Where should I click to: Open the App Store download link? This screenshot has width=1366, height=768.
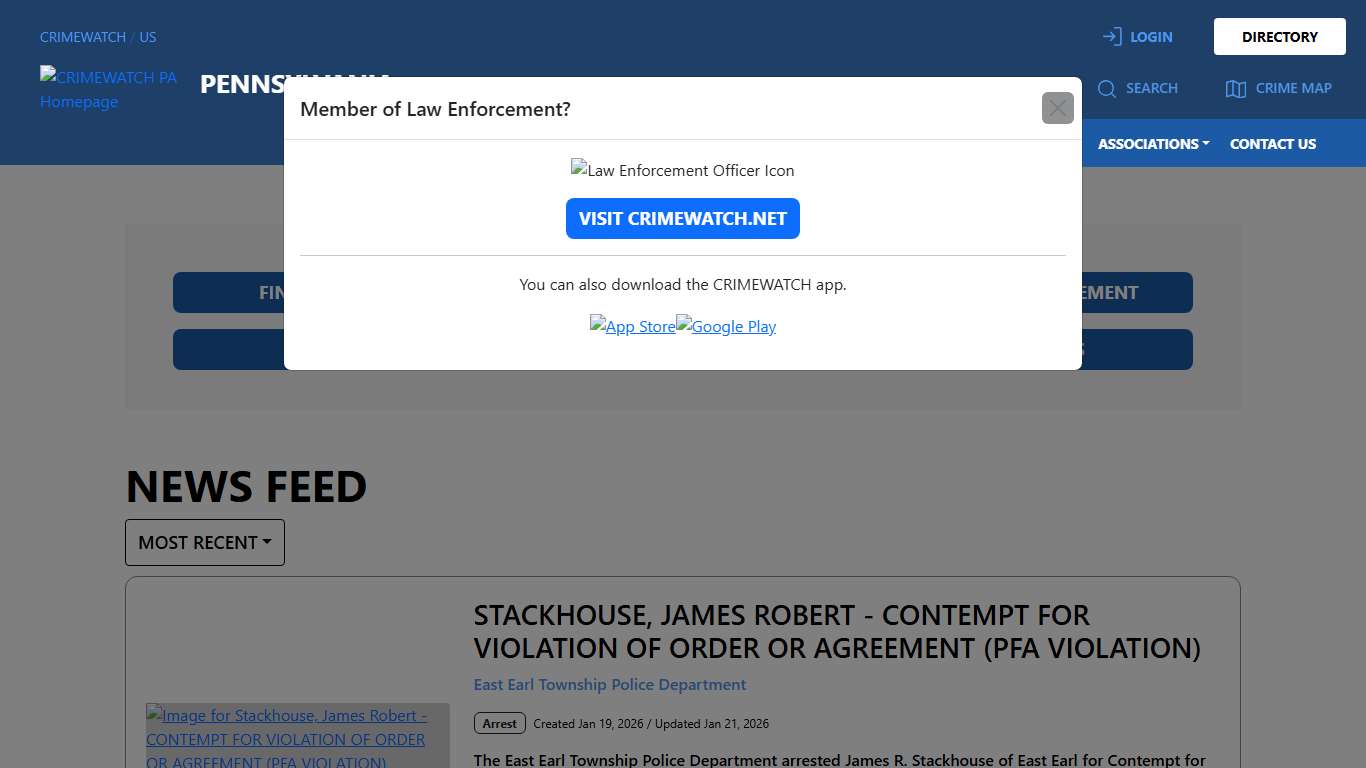(x=633, y=326)
